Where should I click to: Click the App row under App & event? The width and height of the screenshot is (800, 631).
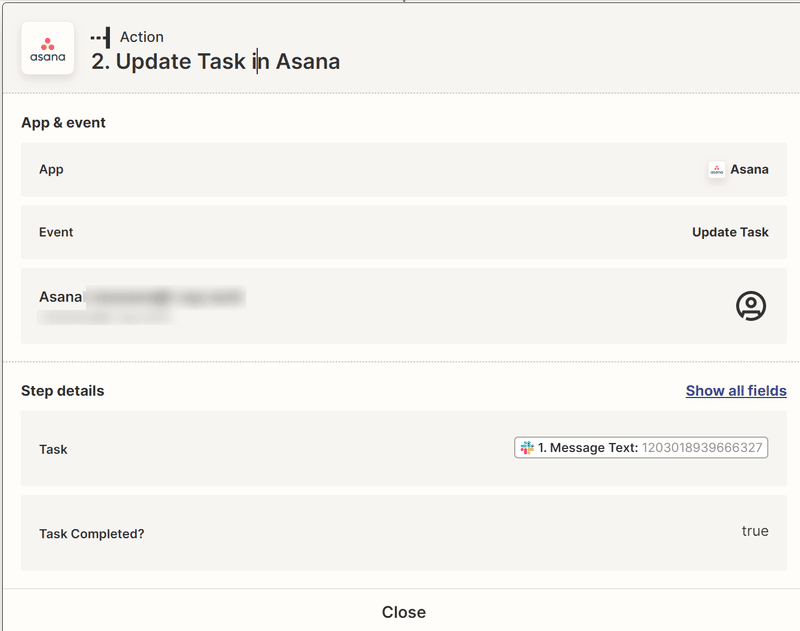click(x=400, y=169)
